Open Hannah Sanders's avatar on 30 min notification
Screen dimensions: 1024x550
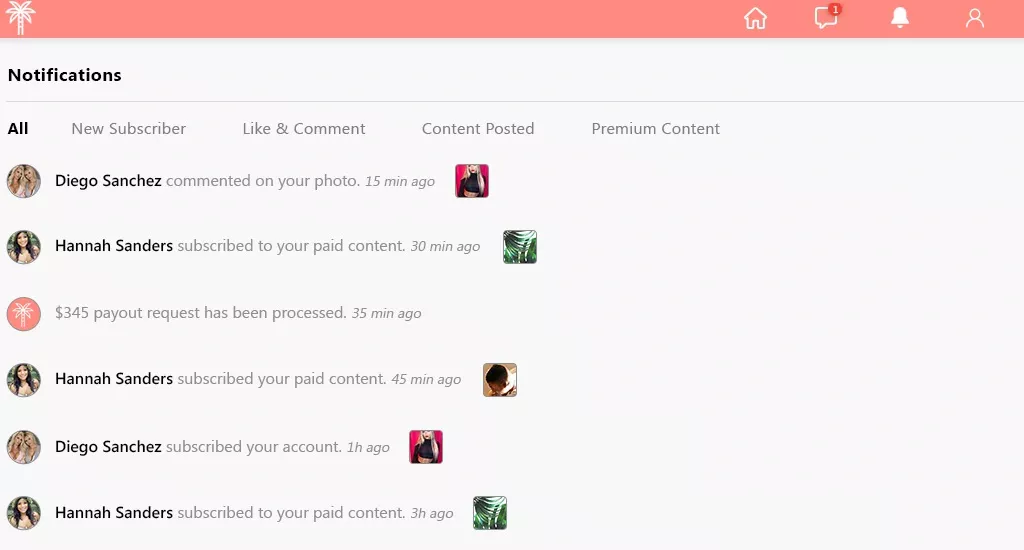[24, 247]
